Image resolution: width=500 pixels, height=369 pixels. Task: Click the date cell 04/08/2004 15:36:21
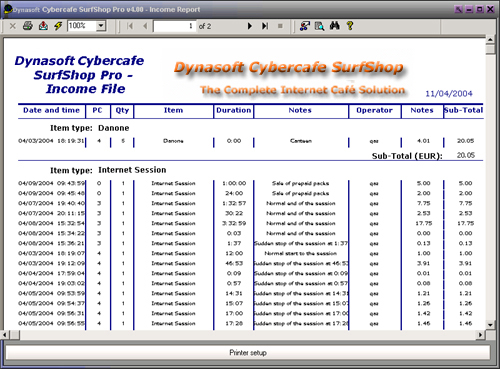point(51,243)
